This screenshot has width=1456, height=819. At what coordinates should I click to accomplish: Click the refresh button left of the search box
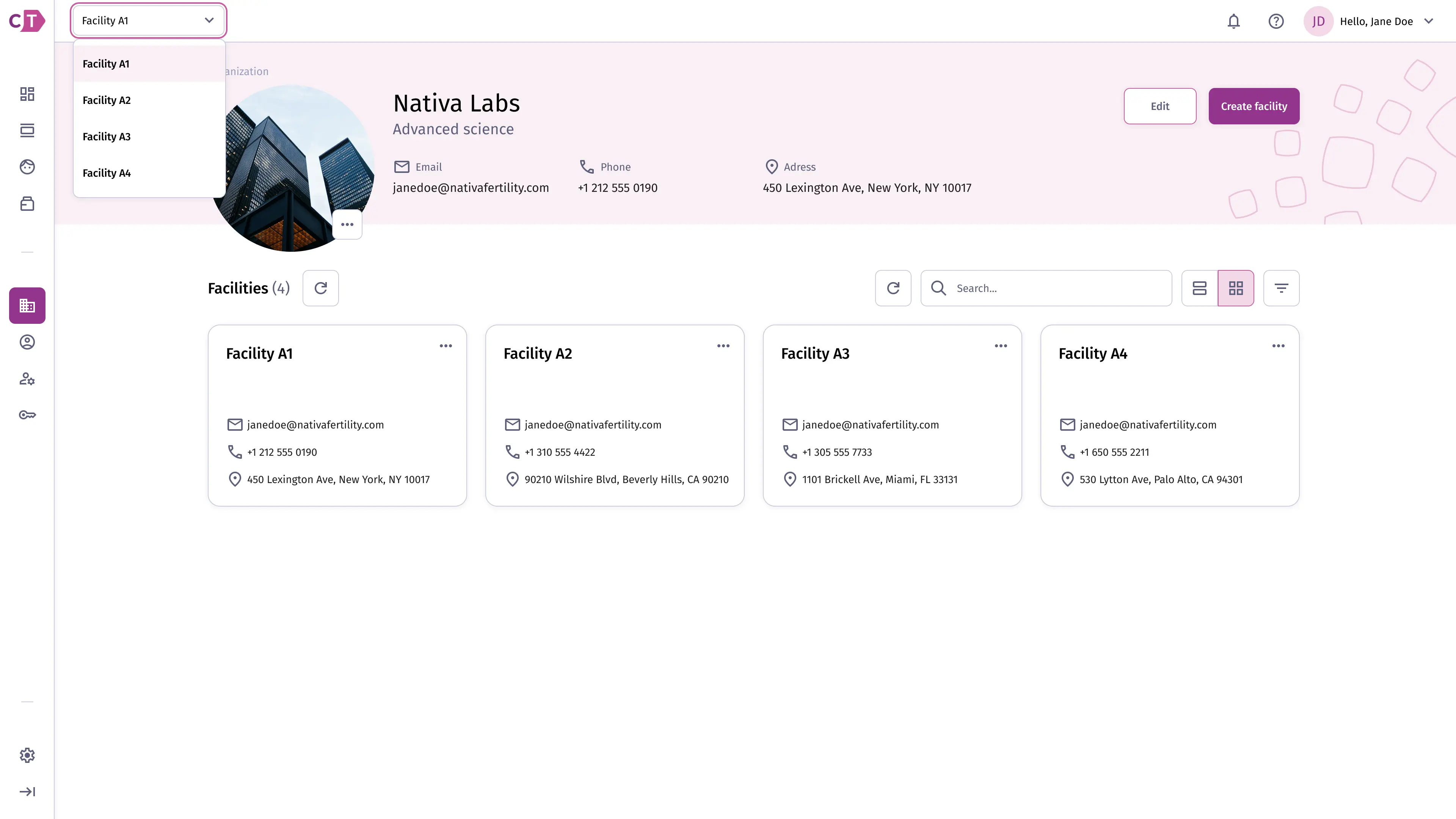tap(893, 288)
